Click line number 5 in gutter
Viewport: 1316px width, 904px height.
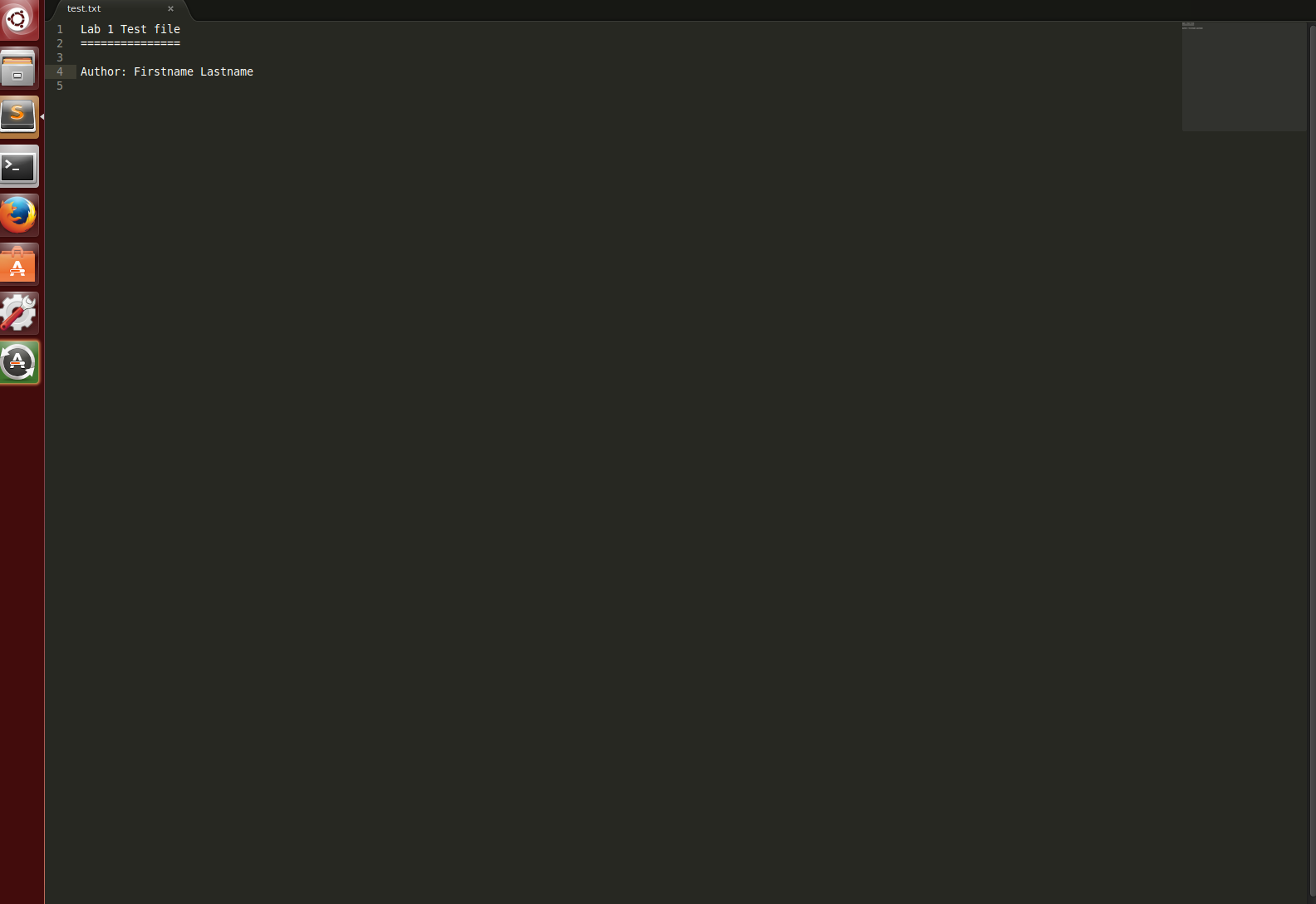(x=60, y=86)
